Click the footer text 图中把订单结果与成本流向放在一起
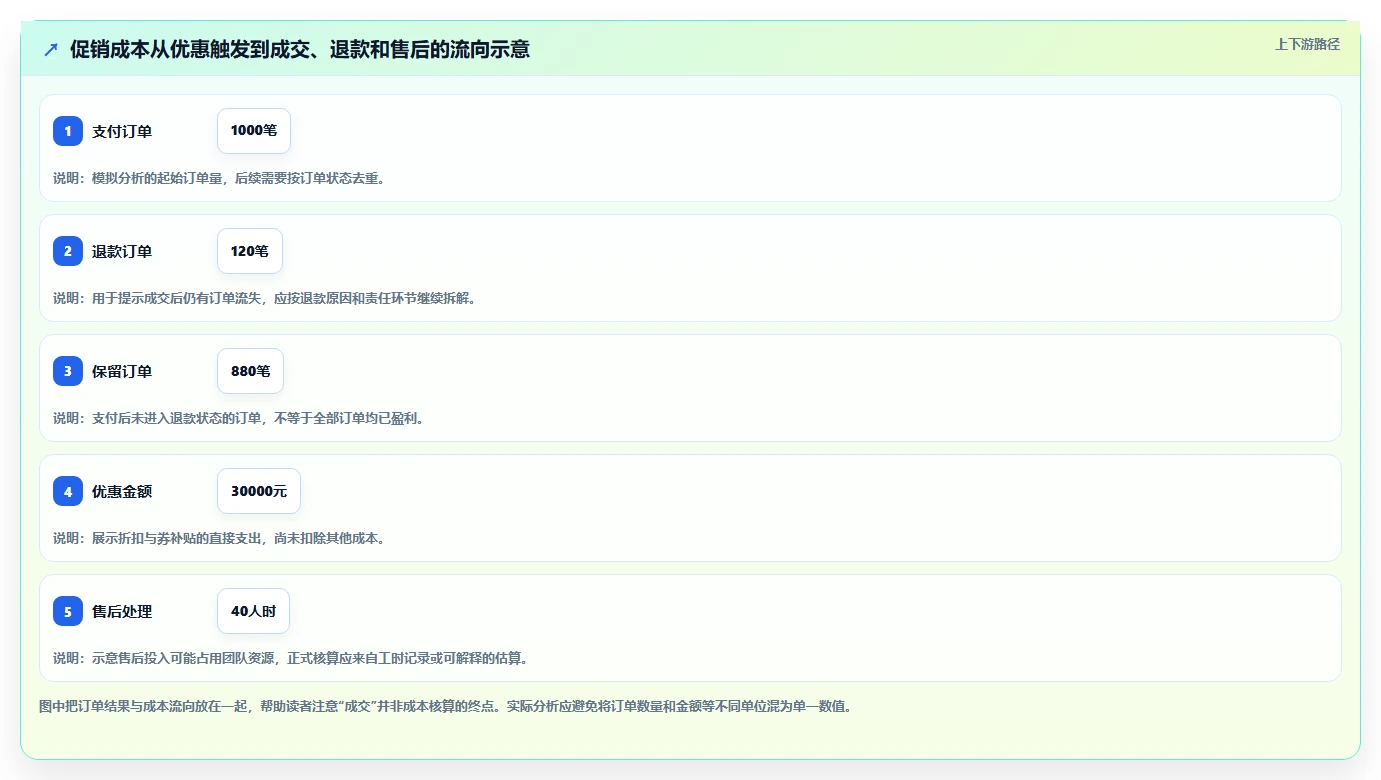Screen dimensions: 1381x780 [x=445, y=706]
